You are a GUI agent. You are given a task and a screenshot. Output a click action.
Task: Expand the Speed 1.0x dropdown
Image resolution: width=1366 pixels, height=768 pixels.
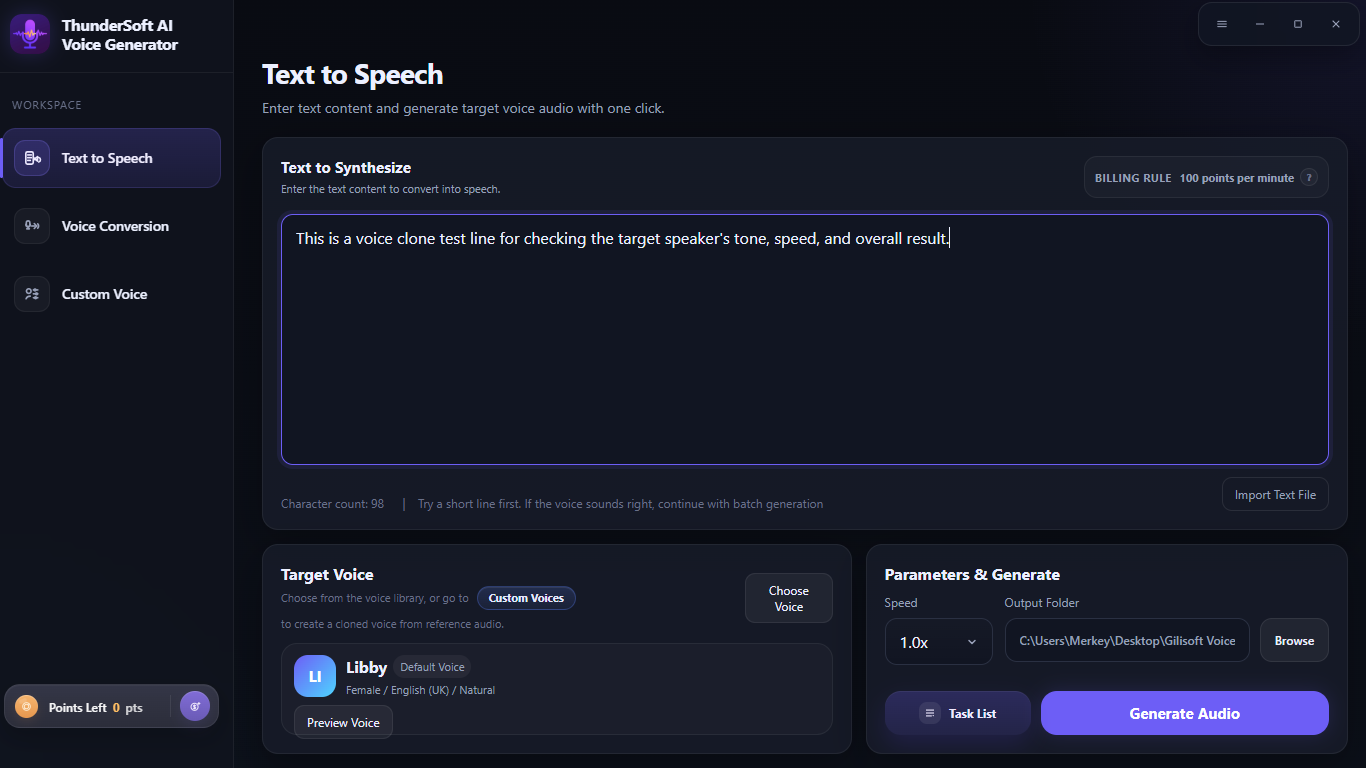pos(939,642)
